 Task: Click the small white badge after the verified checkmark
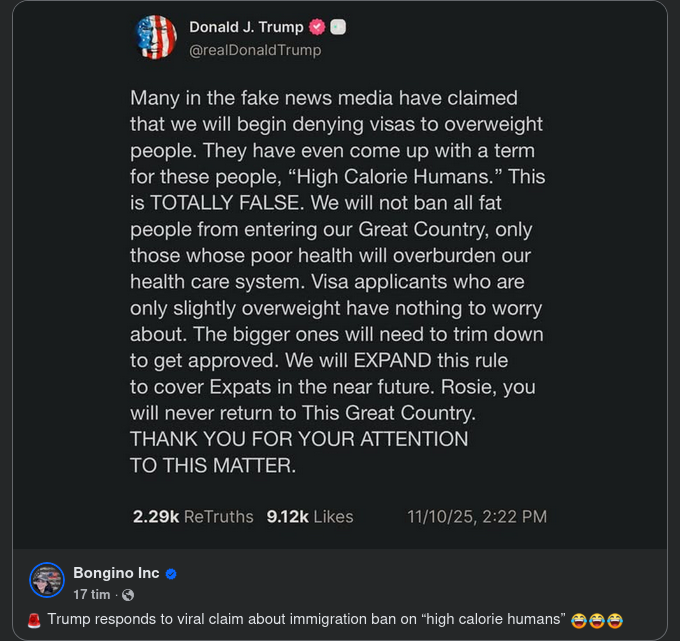pos(338,27)
